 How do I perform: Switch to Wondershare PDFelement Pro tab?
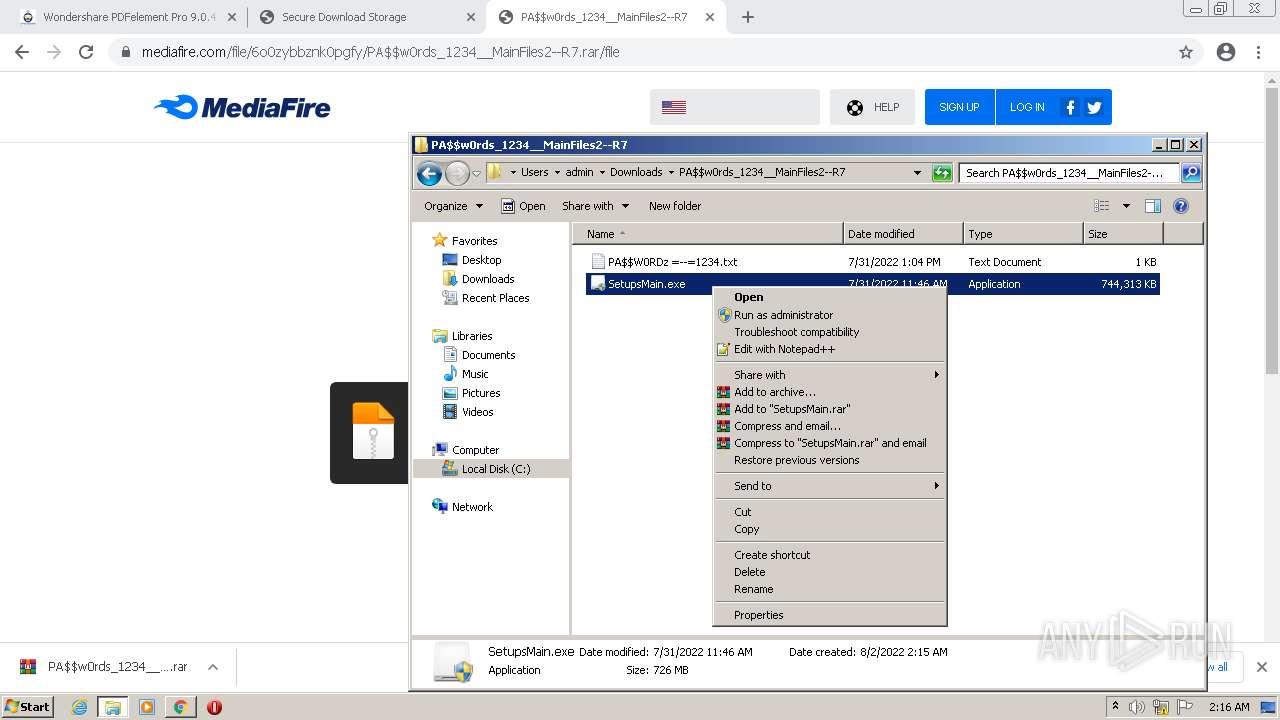(x=126, y=17)
